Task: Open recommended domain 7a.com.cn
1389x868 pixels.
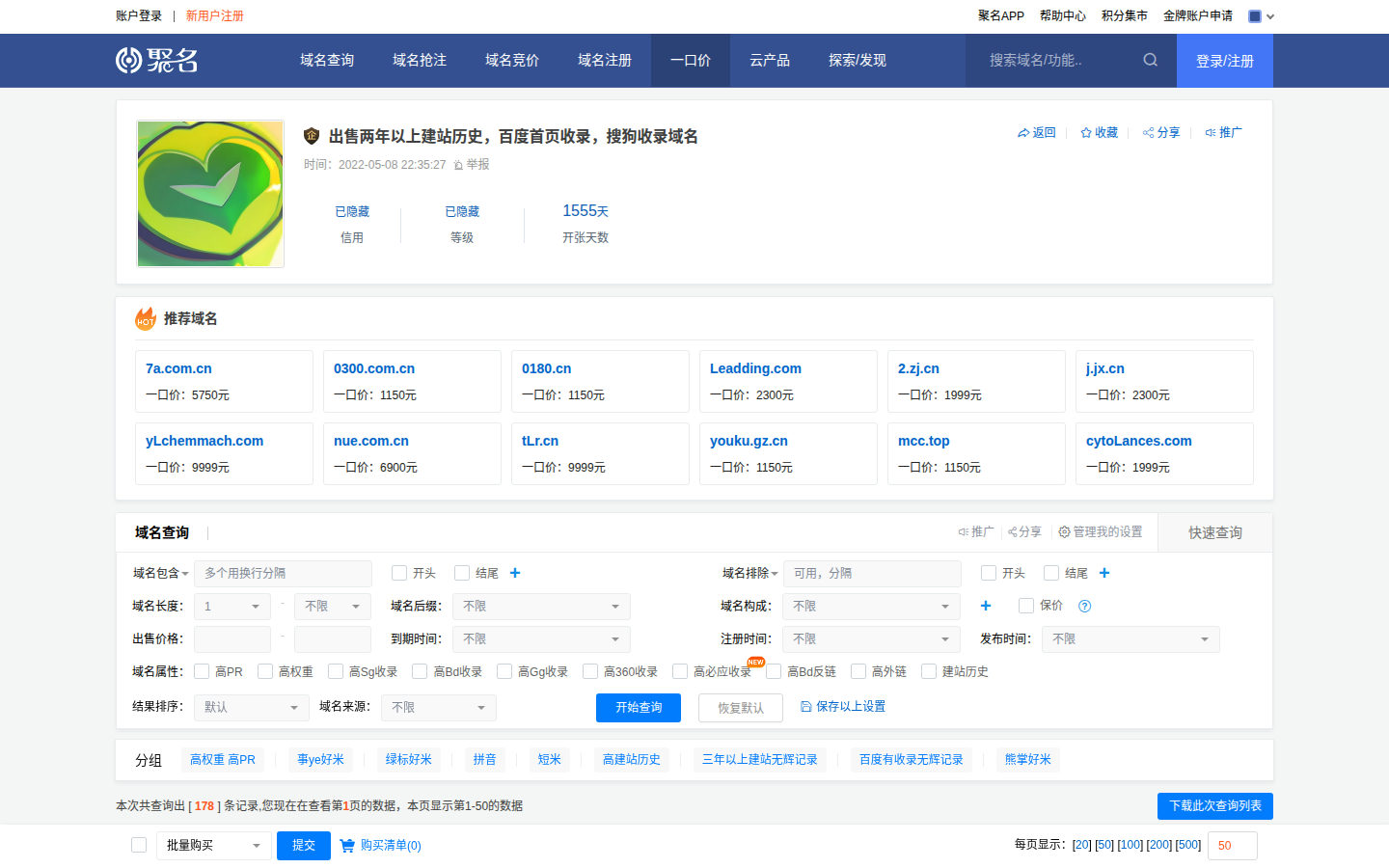Action: pyautogui.click(x=178, y=368)
